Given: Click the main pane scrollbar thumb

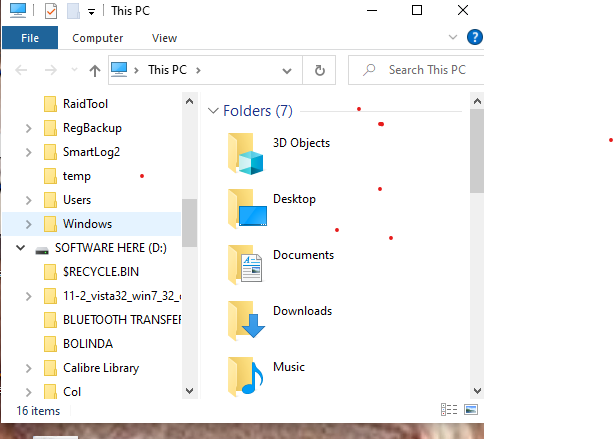Looking at the screenshot, I should point(477,151).
